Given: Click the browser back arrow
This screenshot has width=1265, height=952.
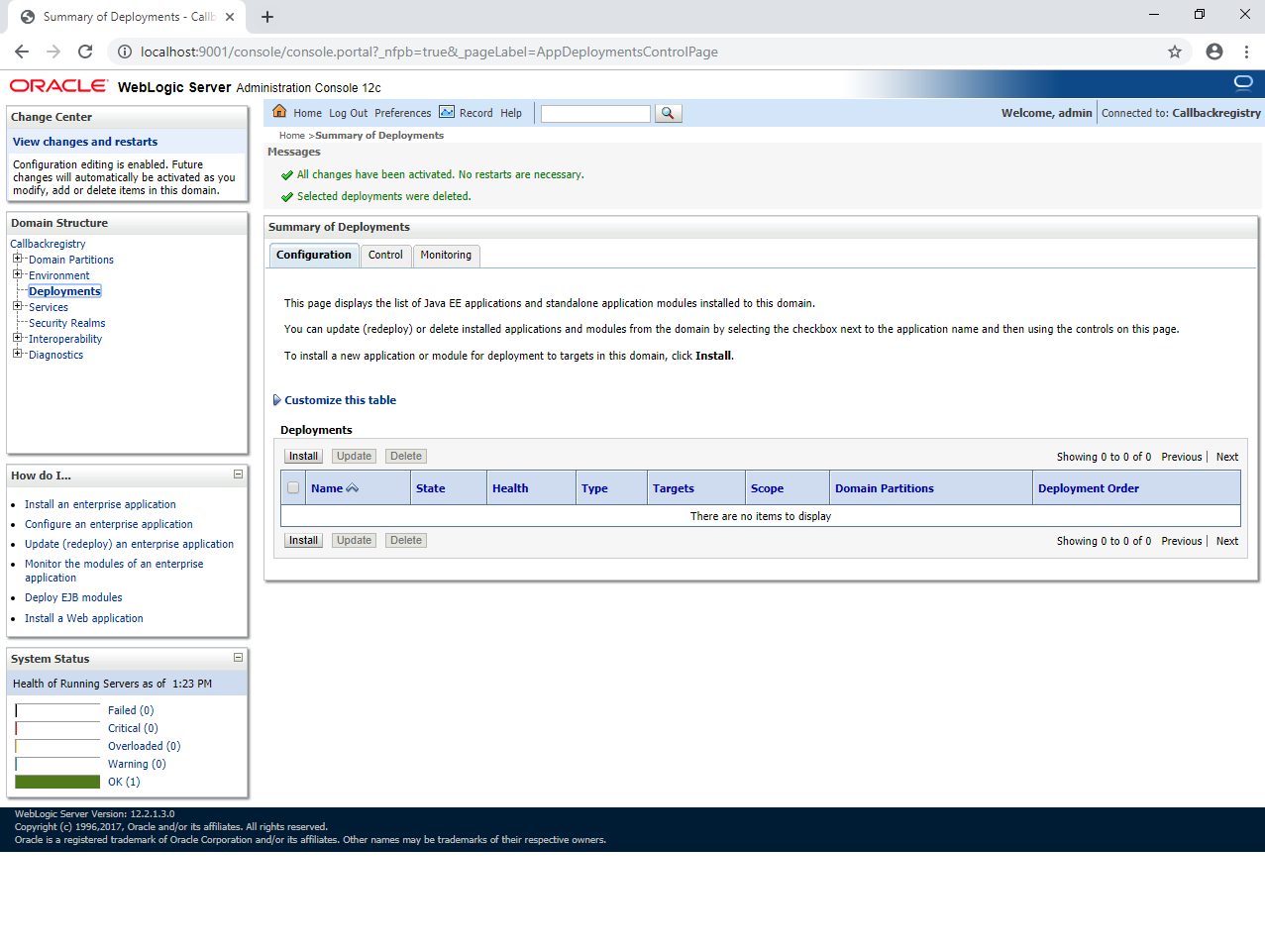Looking at the screenshot, I should (x=22, y=52).
